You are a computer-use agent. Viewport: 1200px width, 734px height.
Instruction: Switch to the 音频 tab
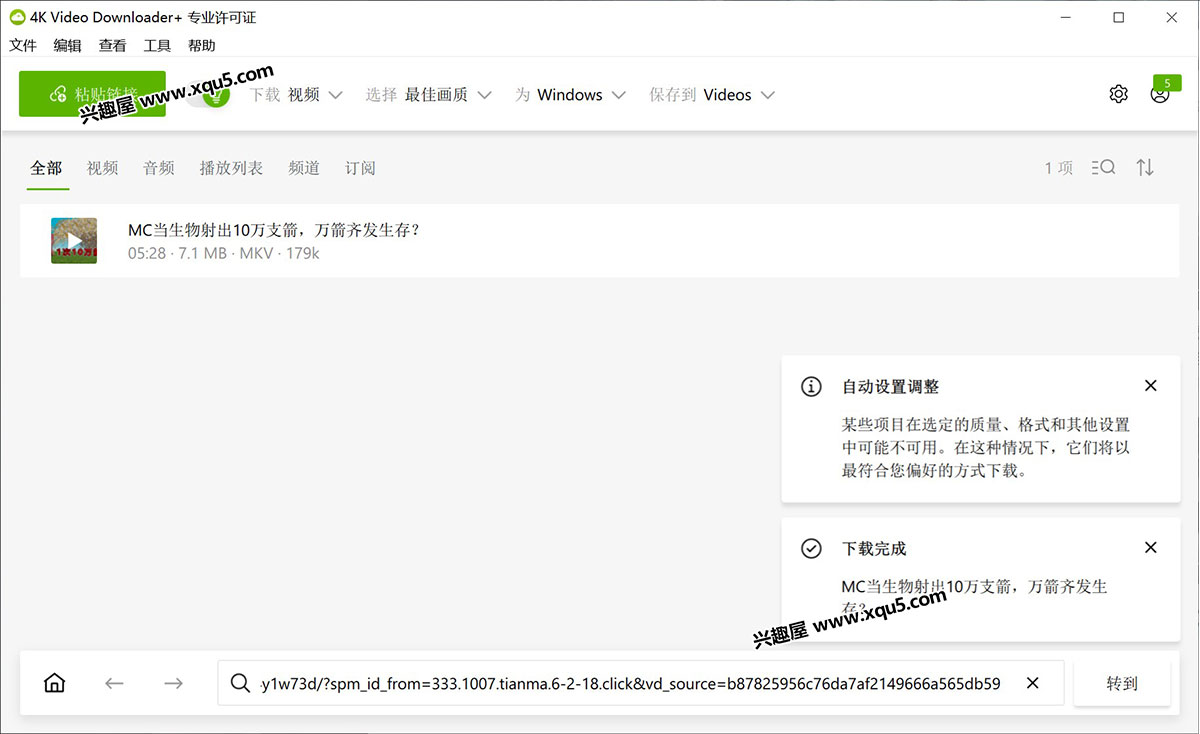(x=158, y=168)
